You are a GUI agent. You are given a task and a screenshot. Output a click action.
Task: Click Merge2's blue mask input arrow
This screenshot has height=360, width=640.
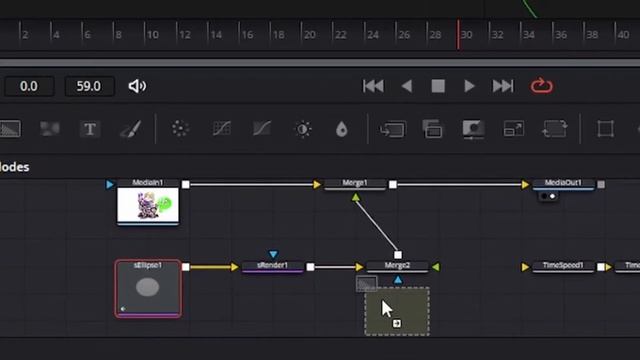click(398, 280)
